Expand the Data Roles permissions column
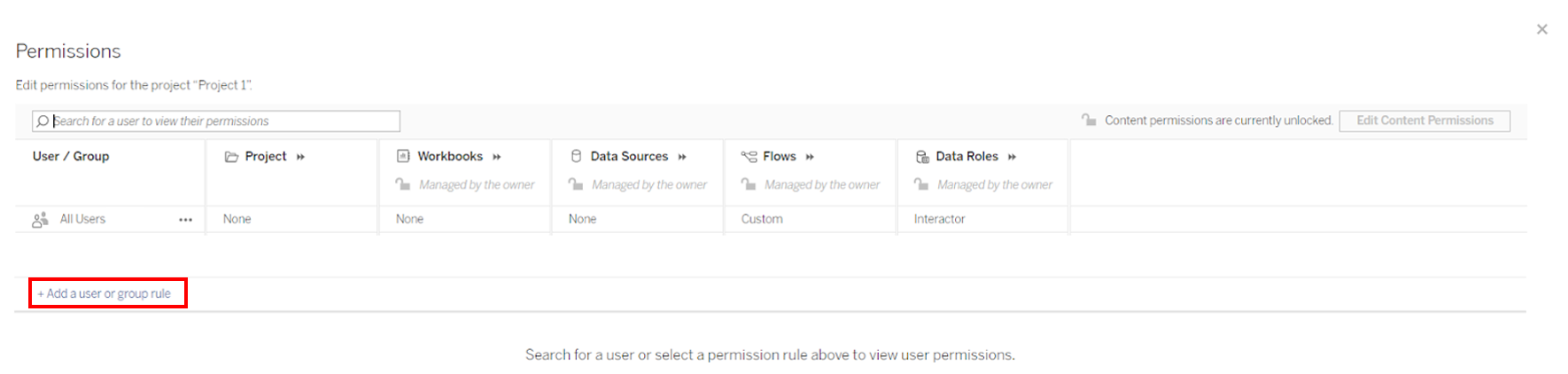The image size is (1568, 374). point(1012,157)
